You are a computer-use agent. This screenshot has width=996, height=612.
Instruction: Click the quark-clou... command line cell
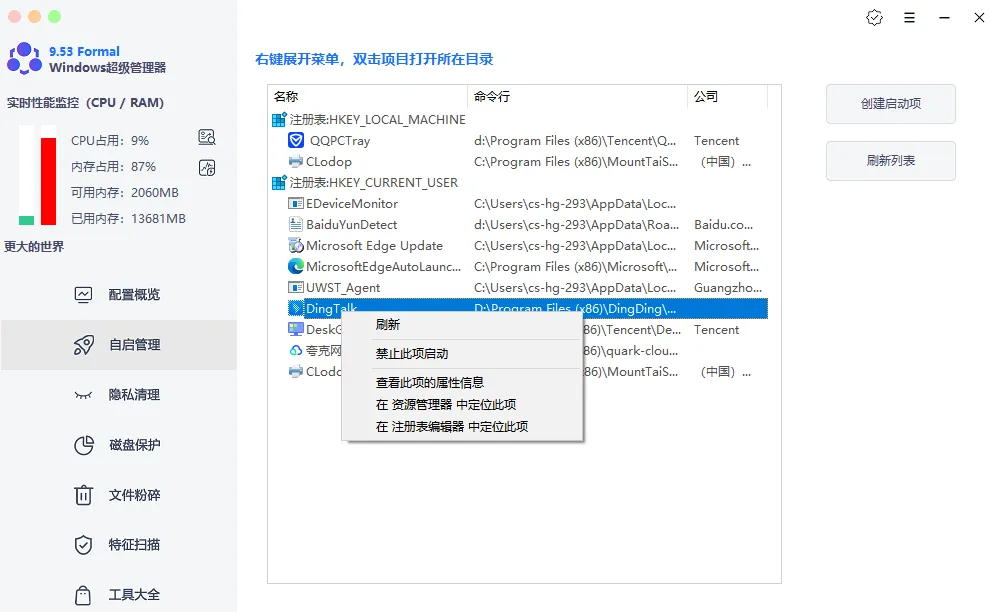[x=630, y=350]
